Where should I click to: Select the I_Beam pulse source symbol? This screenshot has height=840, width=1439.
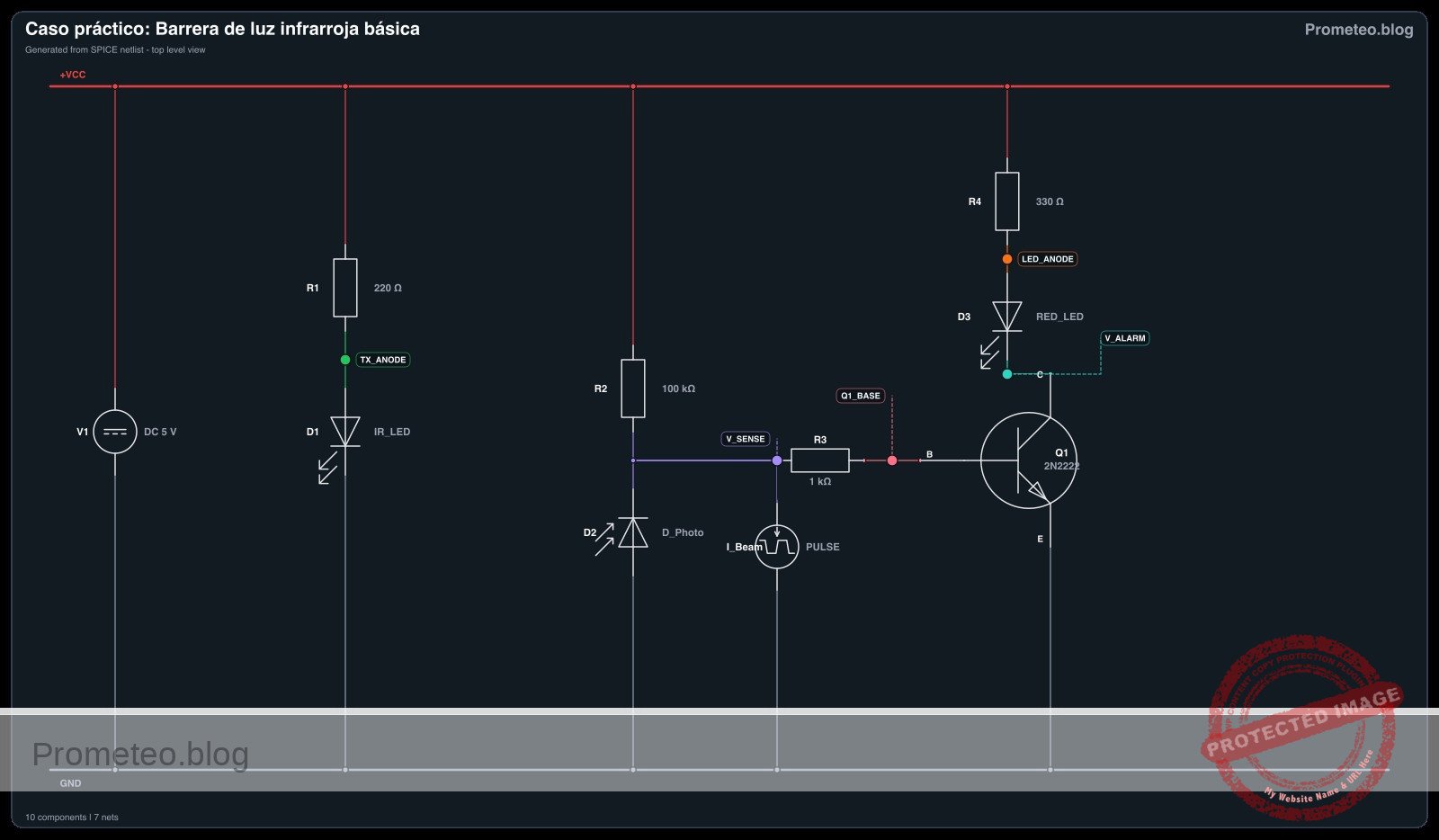click(777, 547)
